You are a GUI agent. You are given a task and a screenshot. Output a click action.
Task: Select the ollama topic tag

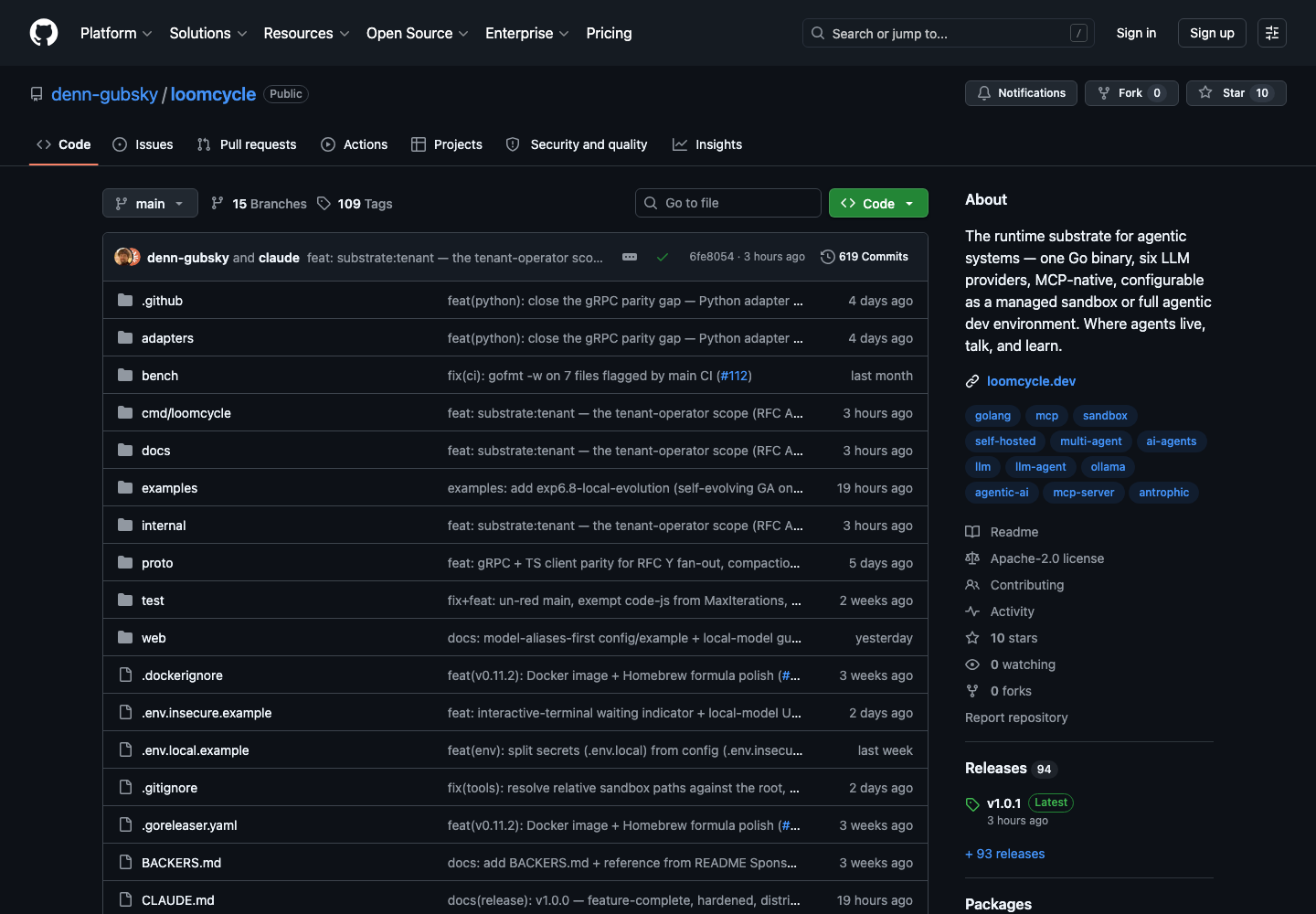(1108, 467)
